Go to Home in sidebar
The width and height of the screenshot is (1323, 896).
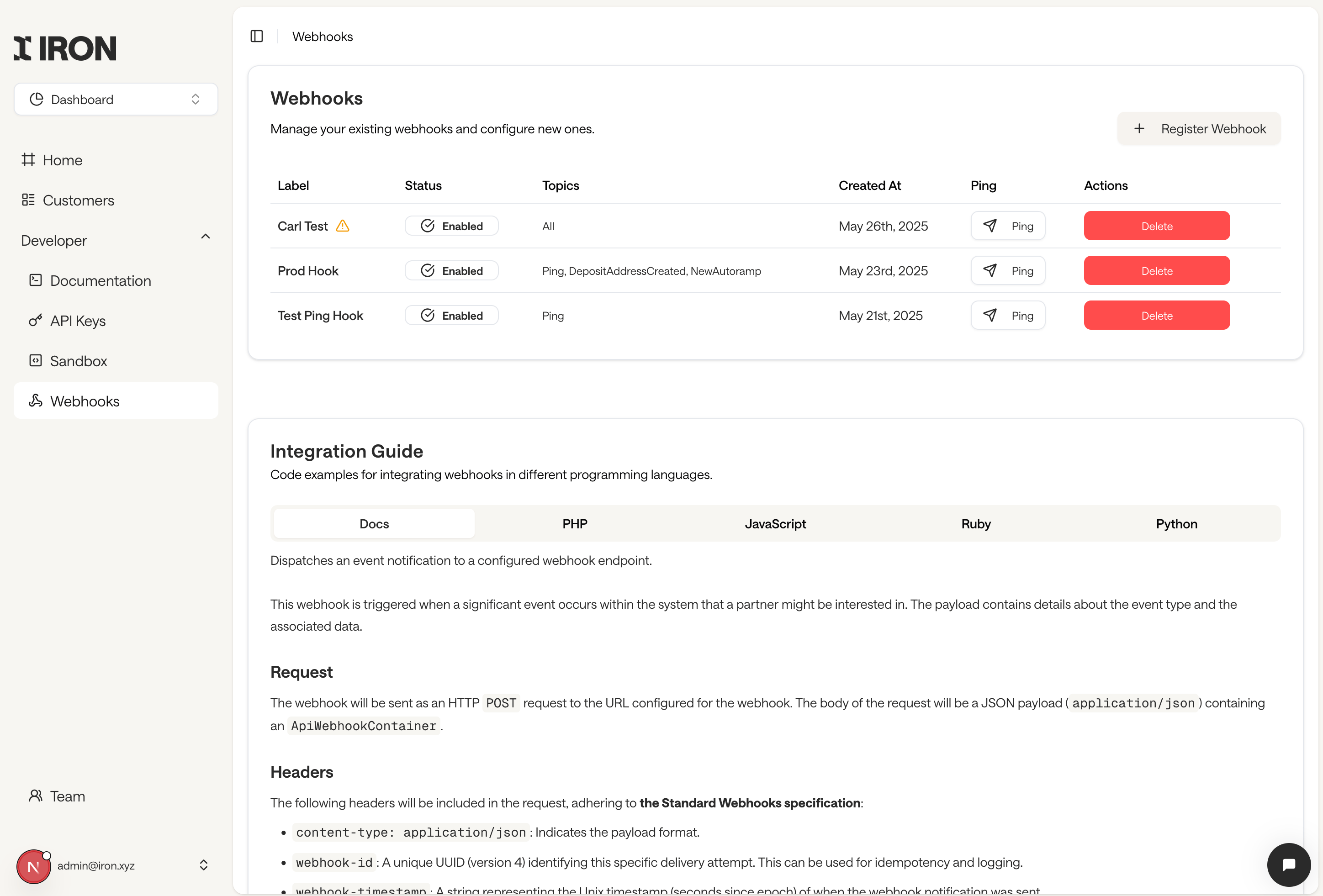pyautogui.click(x=116, y=160)
